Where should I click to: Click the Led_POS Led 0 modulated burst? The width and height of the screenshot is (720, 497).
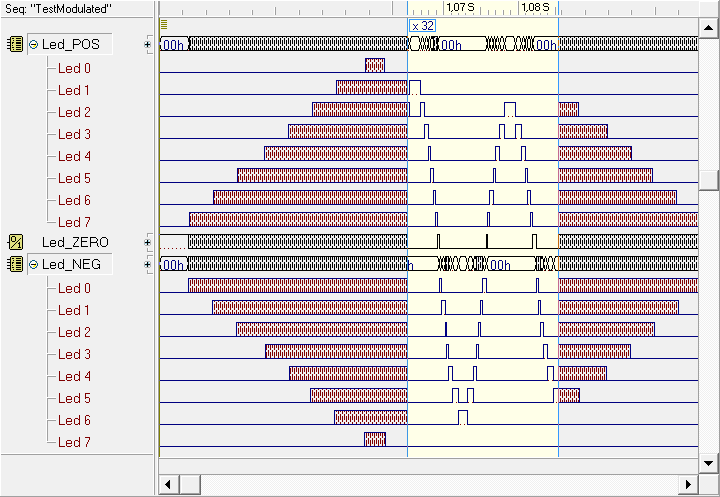click(375, 65)
